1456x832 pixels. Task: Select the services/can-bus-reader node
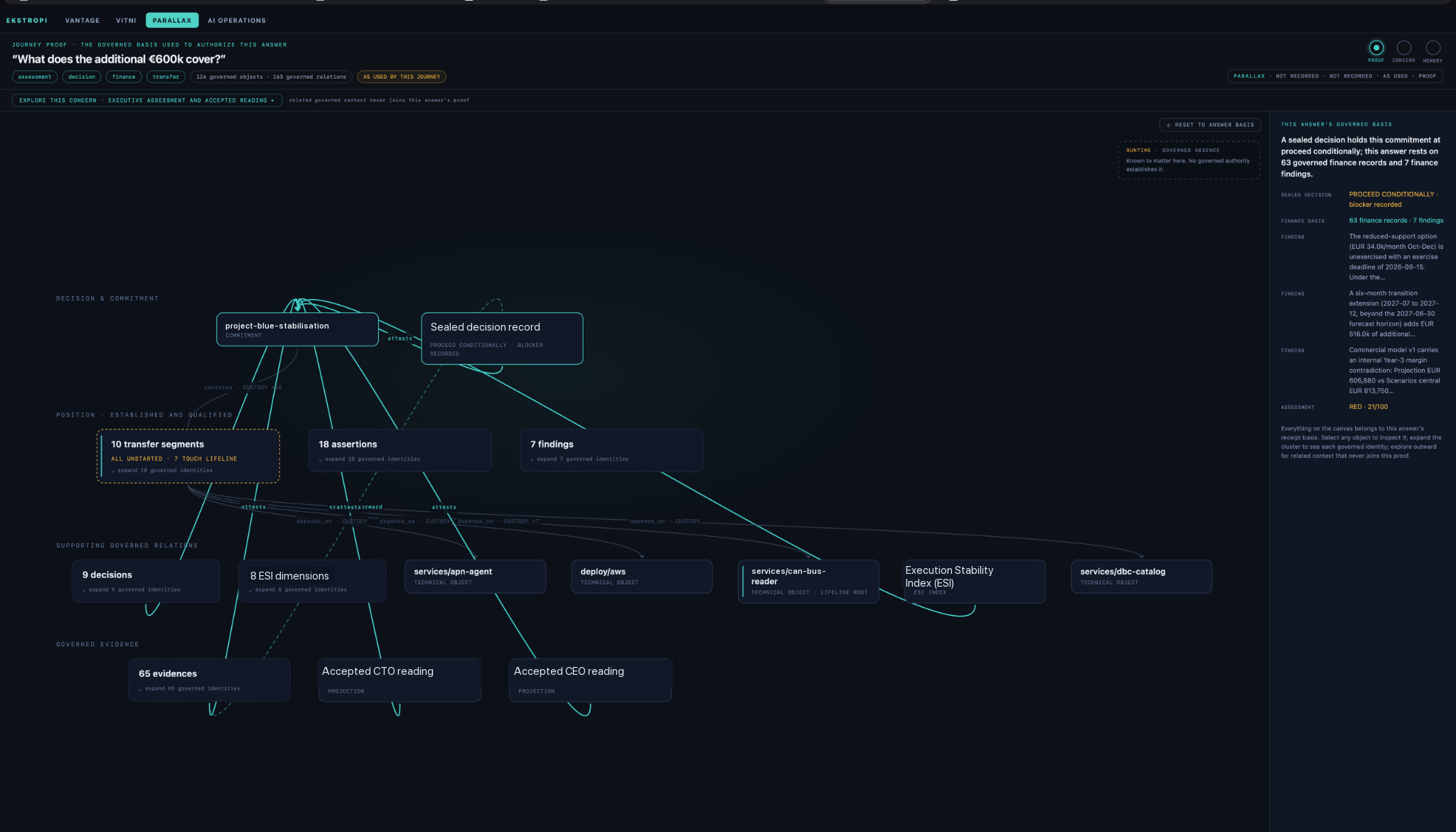tap(808, 581)
